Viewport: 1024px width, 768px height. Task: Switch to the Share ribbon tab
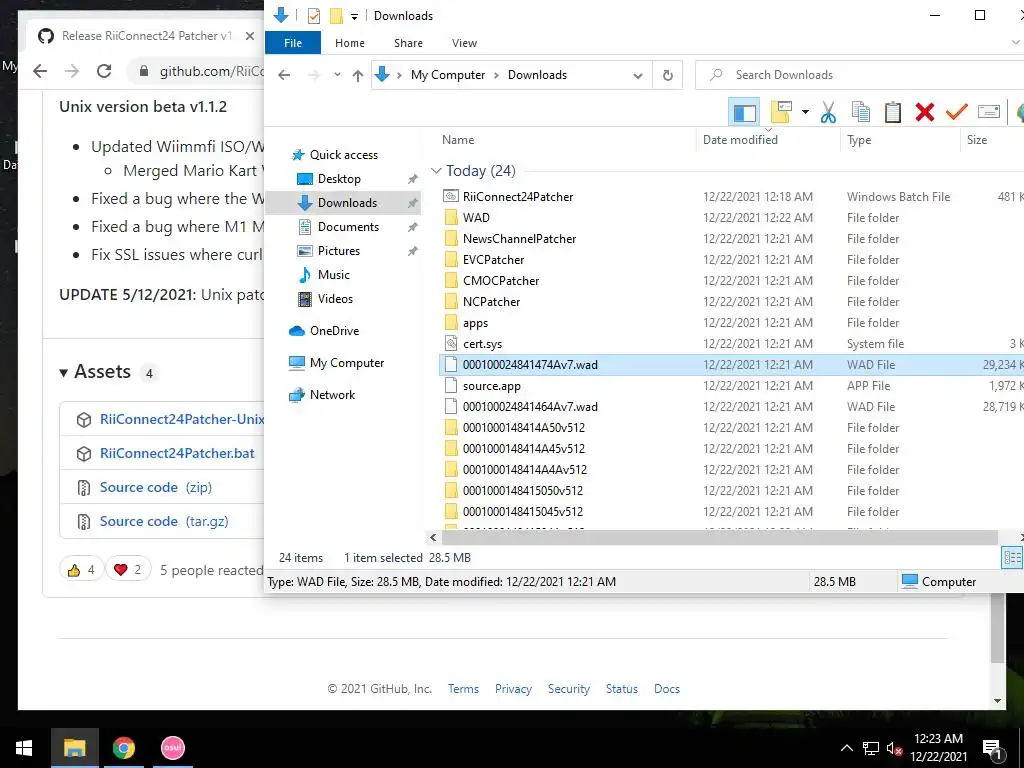(x=408, y=43)
